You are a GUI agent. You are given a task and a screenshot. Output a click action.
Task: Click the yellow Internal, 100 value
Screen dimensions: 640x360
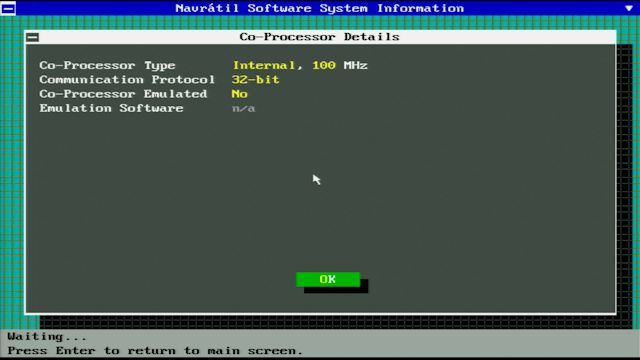pyautogui.click(x=284, y=65)
